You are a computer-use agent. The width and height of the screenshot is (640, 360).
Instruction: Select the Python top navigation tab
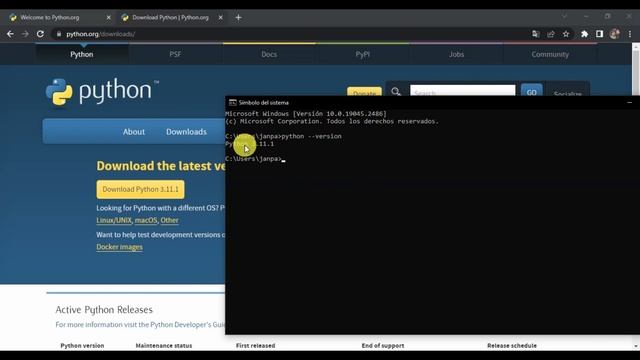(x=82, y=54)
